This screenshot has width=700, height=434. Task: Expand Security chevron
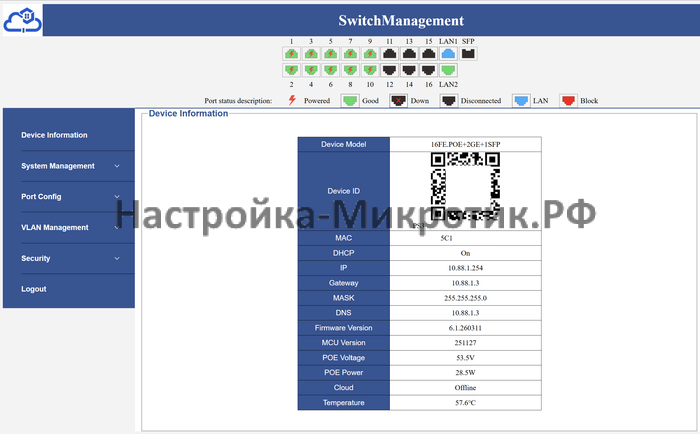(x=117, y=259)
